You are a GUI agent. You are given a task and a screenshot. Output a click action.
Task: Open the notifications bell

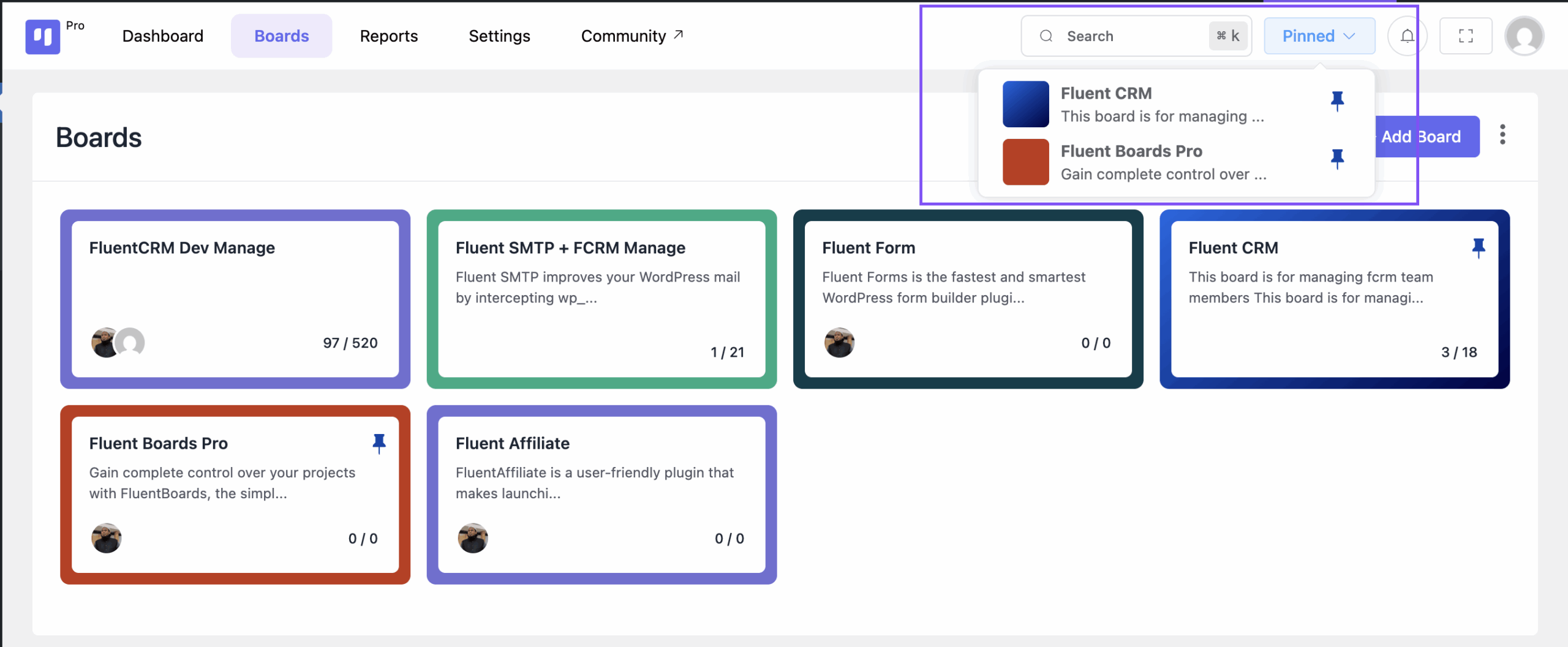click(1408, 36)
